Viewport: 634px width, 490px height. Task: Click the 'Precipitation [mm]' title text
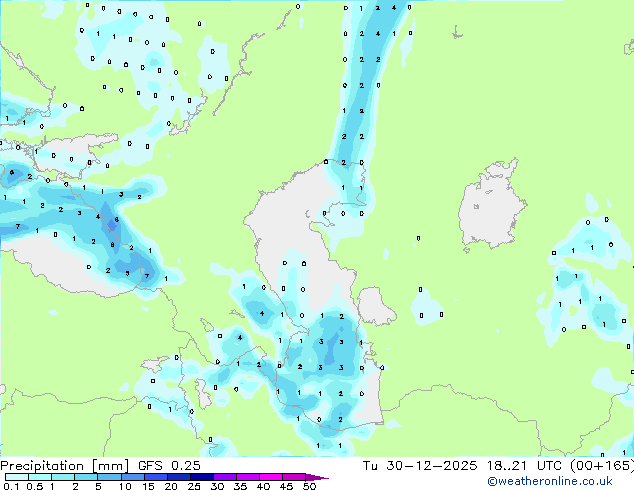[x=65, y=466]
